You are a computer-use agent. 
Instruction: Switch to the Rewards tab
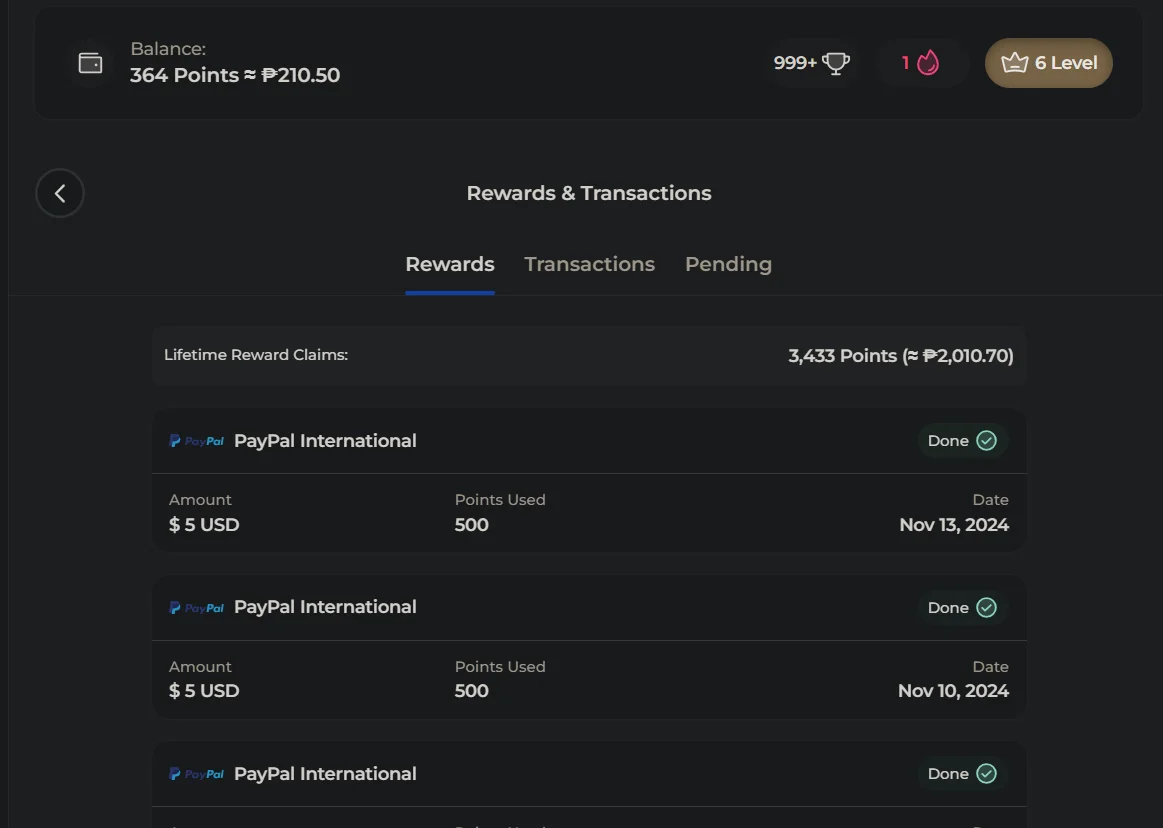point(449,264)
